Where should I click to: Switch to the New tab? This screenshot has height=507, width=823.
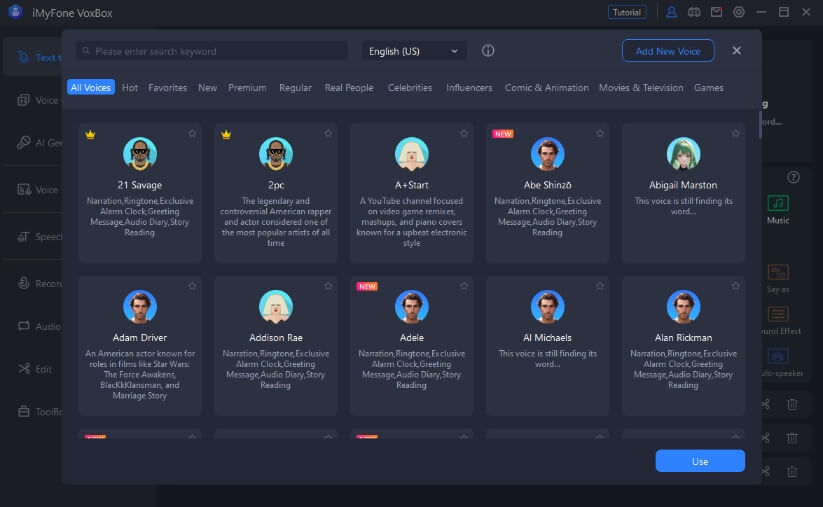pos(207,88)
